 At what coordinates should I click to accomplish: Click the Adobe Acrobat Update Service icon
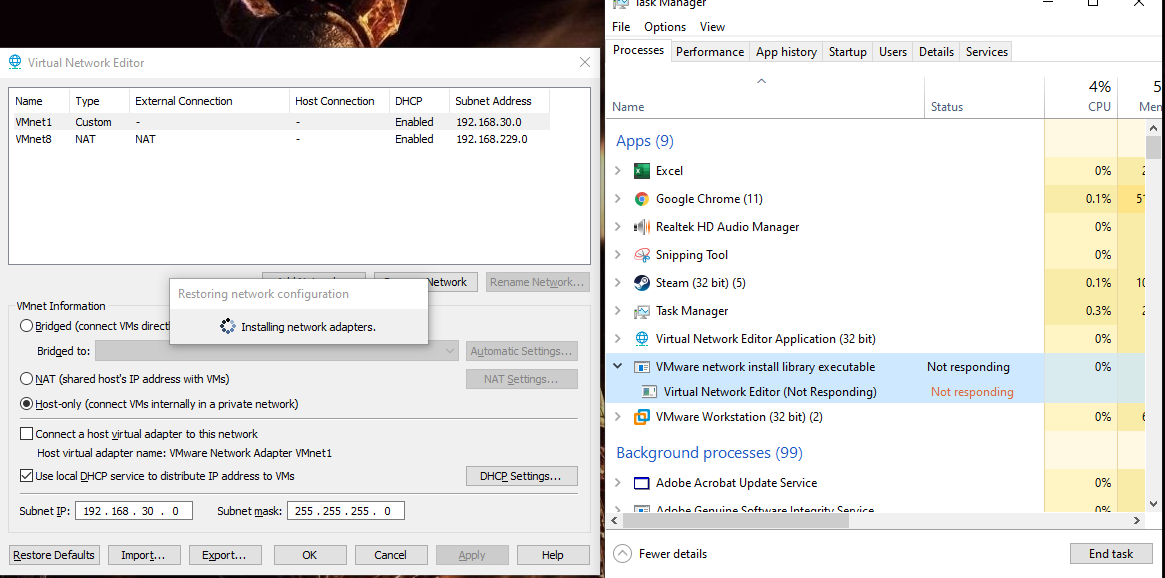(x=641, y=482)
